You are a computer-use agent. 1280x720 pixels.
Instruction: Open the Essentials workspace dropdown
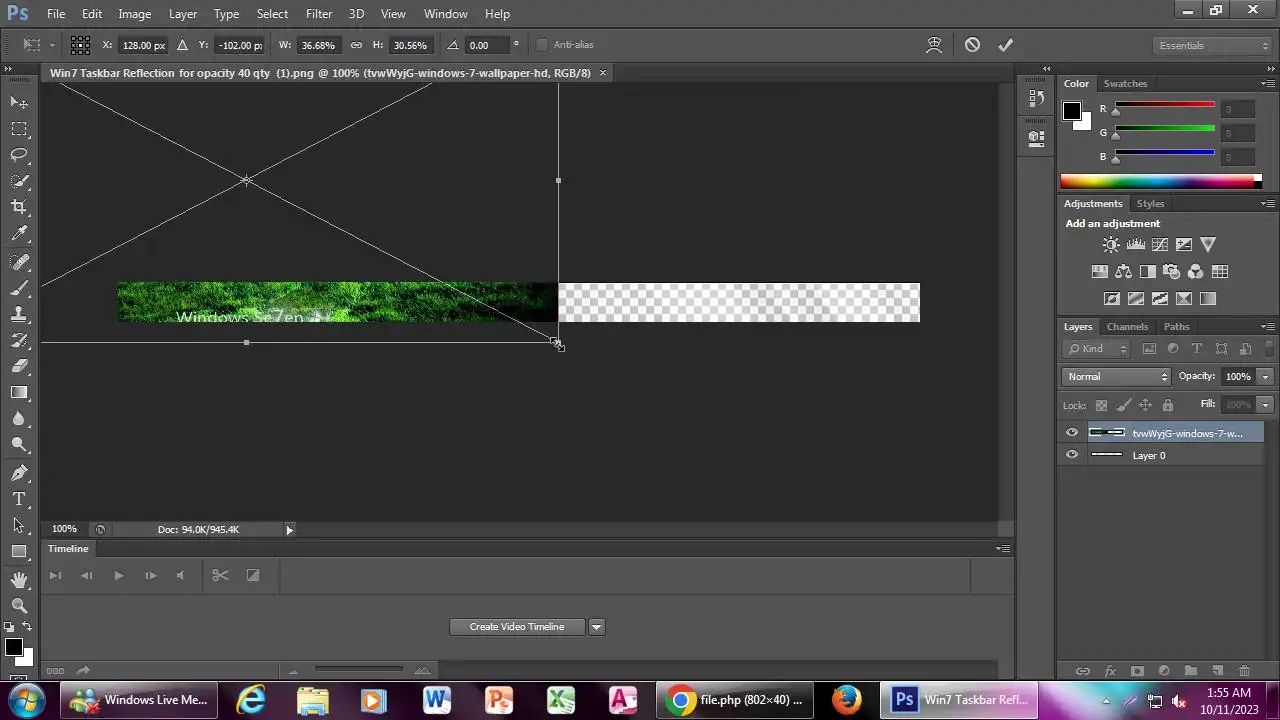[x=1210, y=45]
